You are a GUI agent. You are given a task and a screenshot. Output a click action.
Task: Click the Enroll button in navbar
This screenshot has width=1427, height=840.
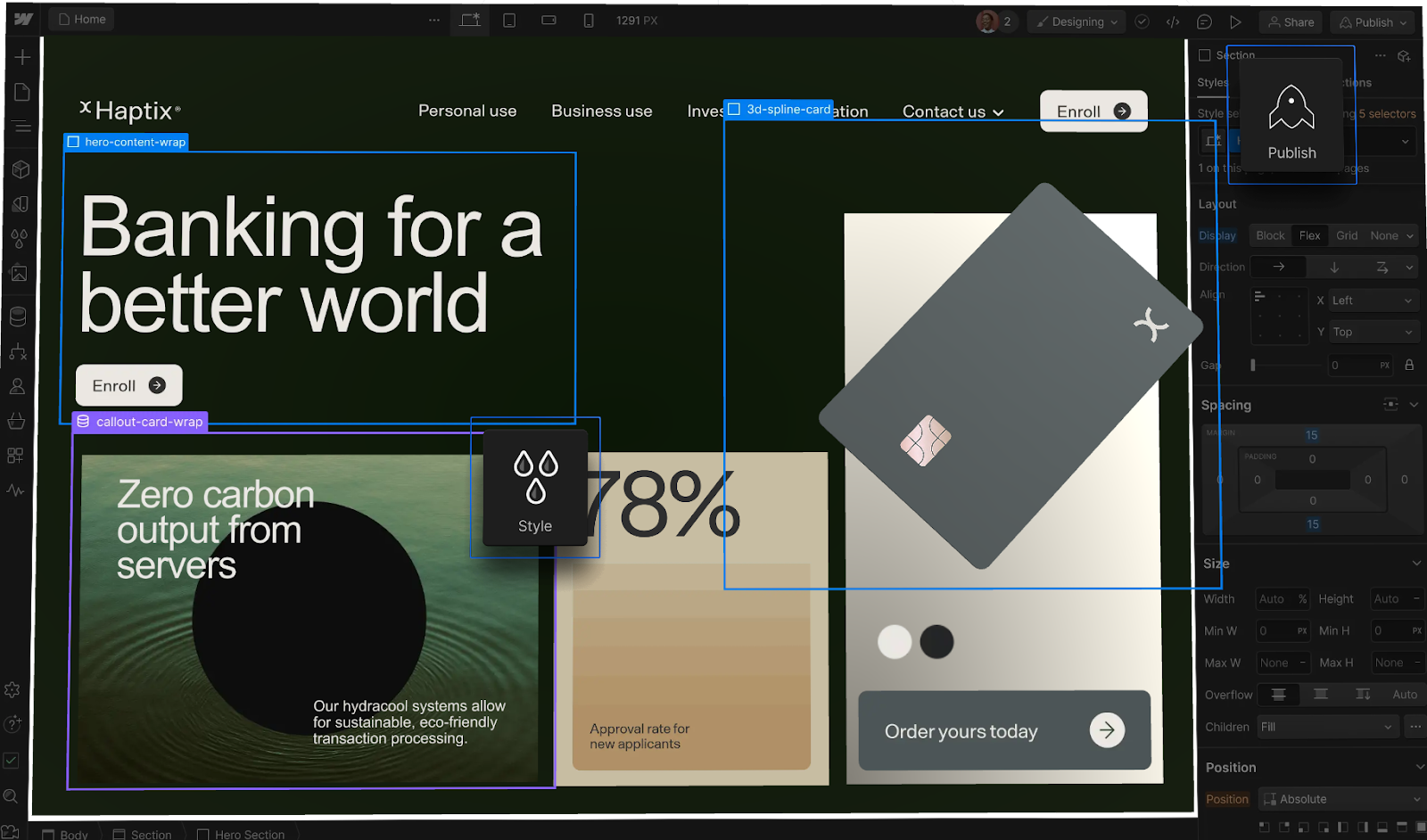[x=1093, y=111]
